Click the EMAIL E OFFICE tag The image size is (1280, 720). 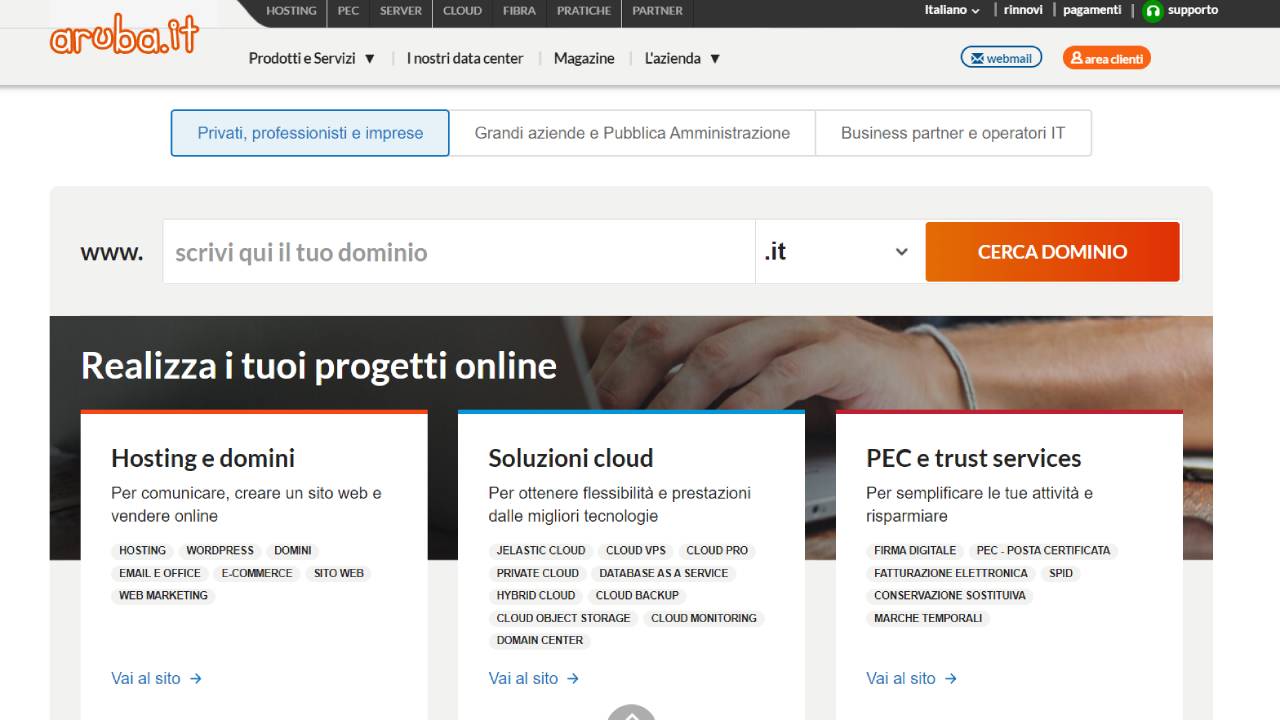160,574
